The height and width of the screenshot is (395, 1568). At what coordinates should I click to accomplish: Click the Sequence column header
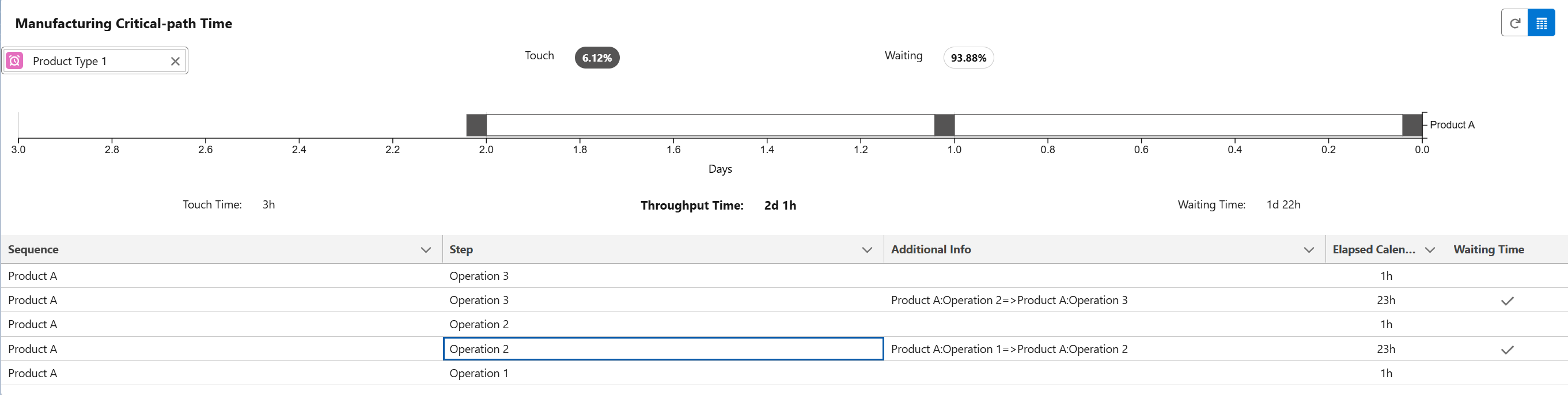click(x=33, y=249)
